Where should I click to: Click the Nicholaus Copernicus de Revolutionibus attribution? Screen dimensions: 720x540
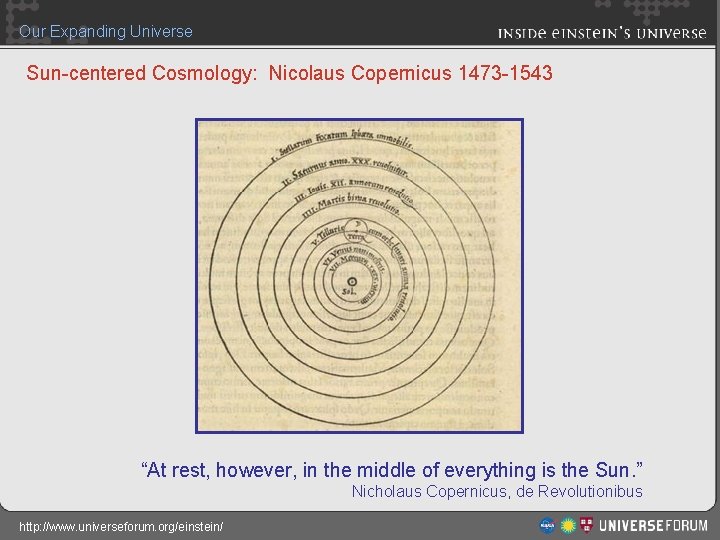[x=497, y=491]
